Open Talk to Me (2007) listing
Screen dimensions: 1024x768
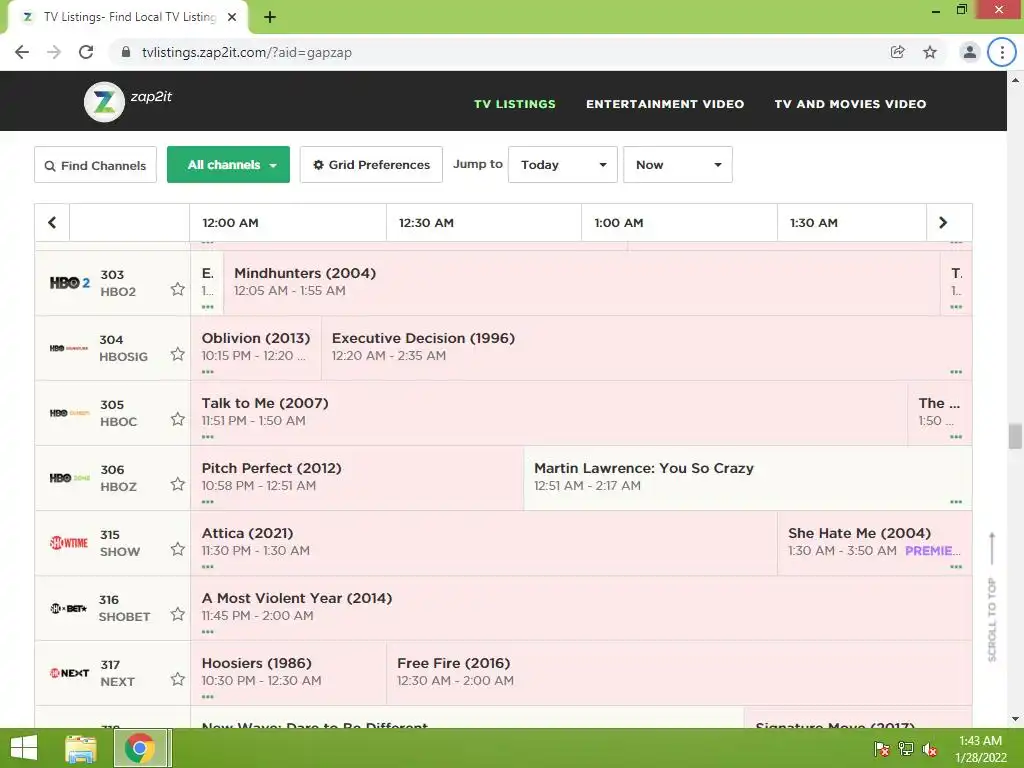pyautogui.click(x=549, y=413)
